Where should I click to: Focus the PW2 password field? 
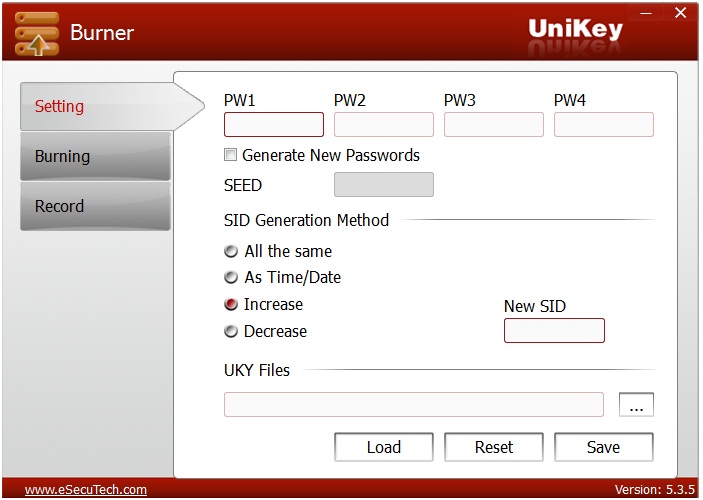[x=384, y=124]
